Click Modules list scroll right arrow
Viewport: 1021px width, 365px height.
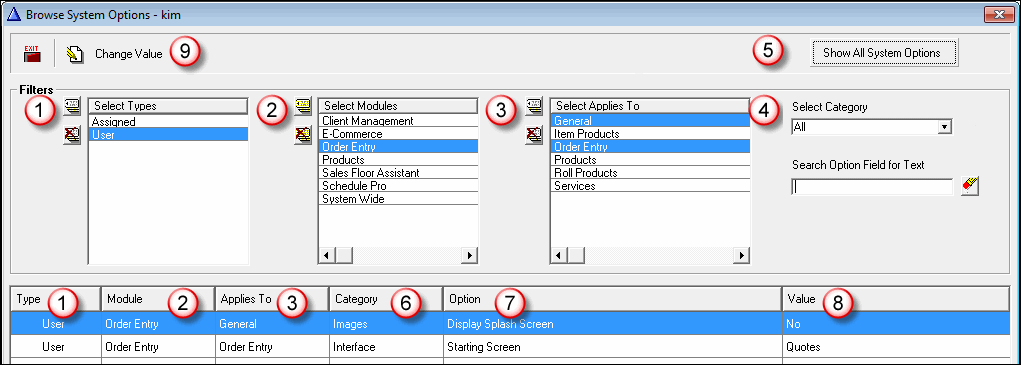pyautogui.click(x=469, y=255)
